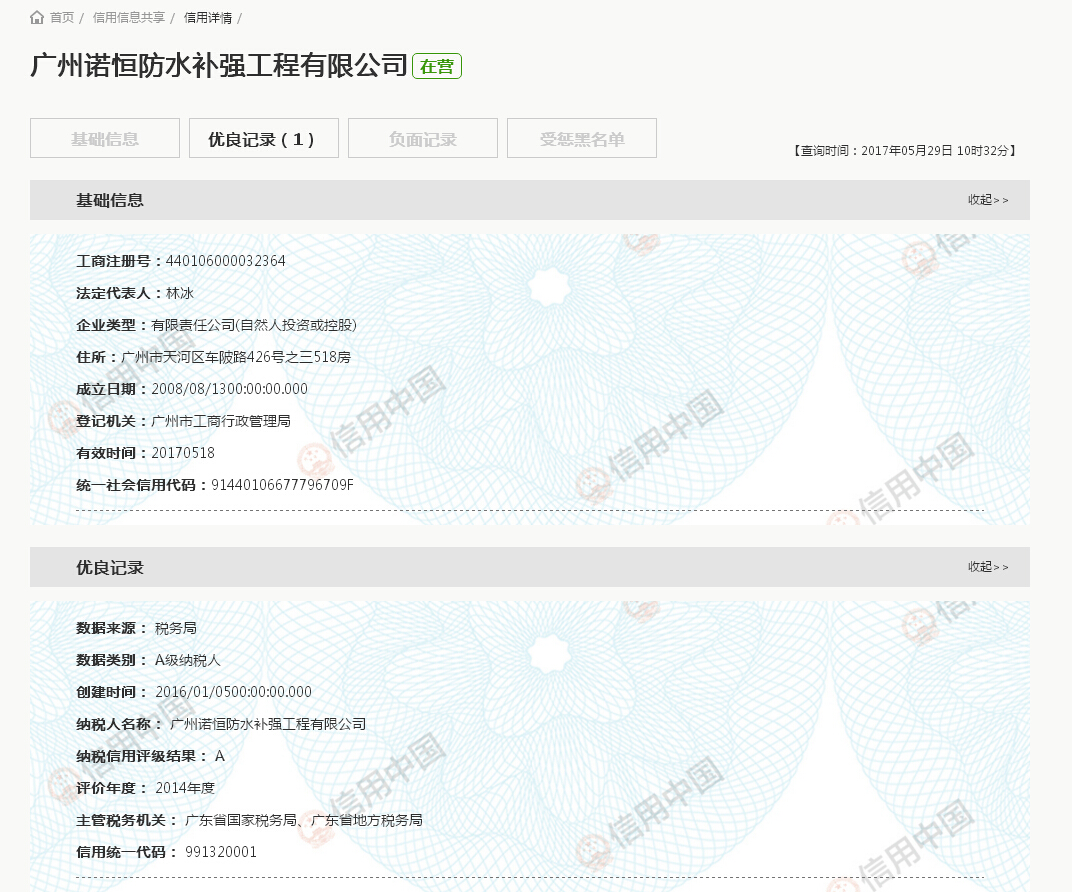The width and height of the screenshot is (1072, 892).
Task: Open the 信用信息共享 breadcrumb link
Action: [x=129, y=17]
